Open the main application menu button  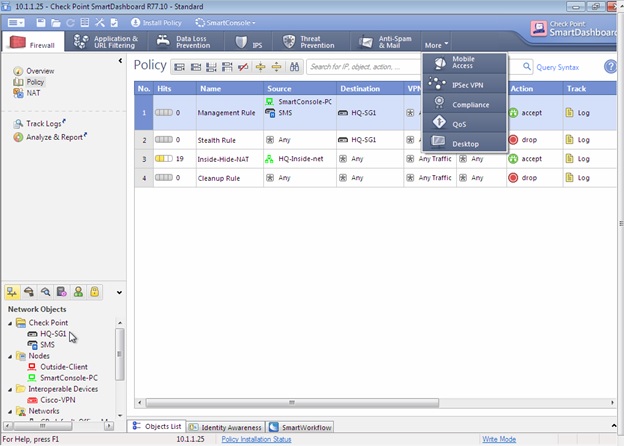tap(16, 23)
